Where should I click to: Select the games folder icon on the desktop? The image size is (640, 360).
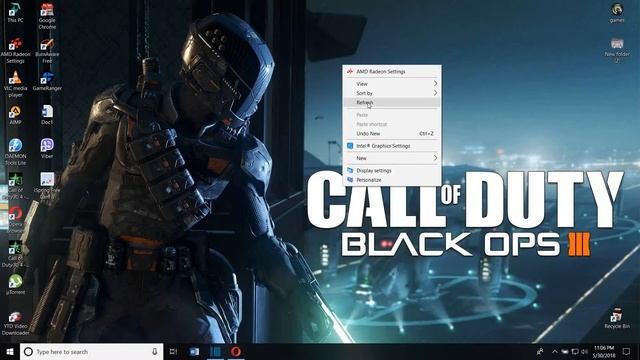coord(617,13)
